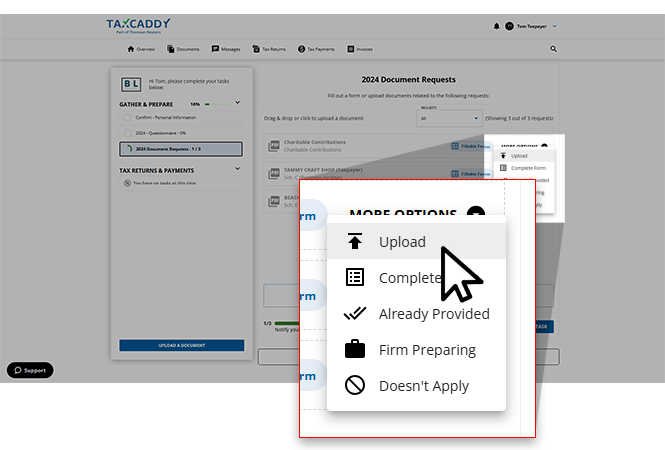The image size is (665, 450).
Task: Click the 1/3 requests progress bar
Action: coord(287,323)
